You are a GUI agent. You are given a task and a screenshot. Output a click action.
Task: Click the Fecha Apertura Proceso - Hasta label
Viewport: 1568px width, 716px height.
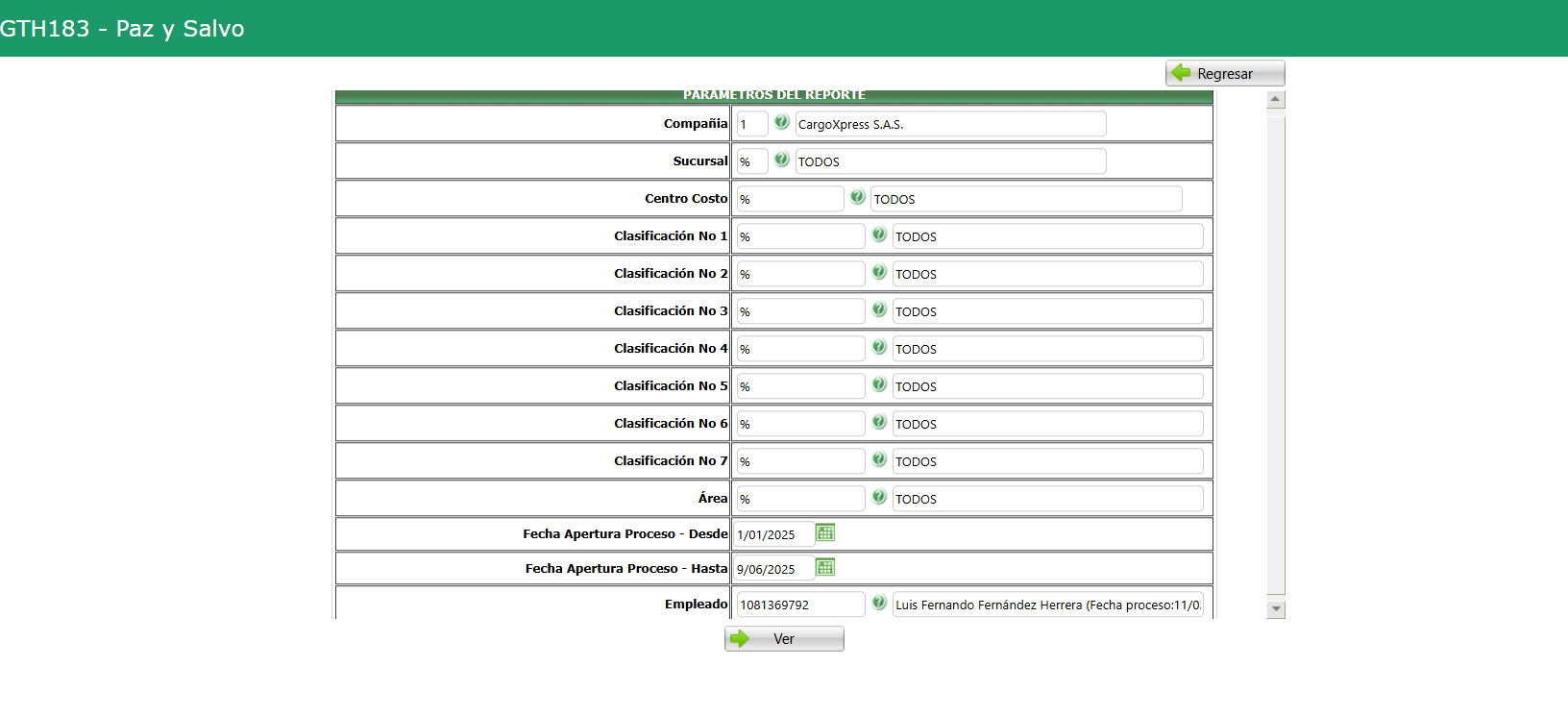(x=626, y=568)
